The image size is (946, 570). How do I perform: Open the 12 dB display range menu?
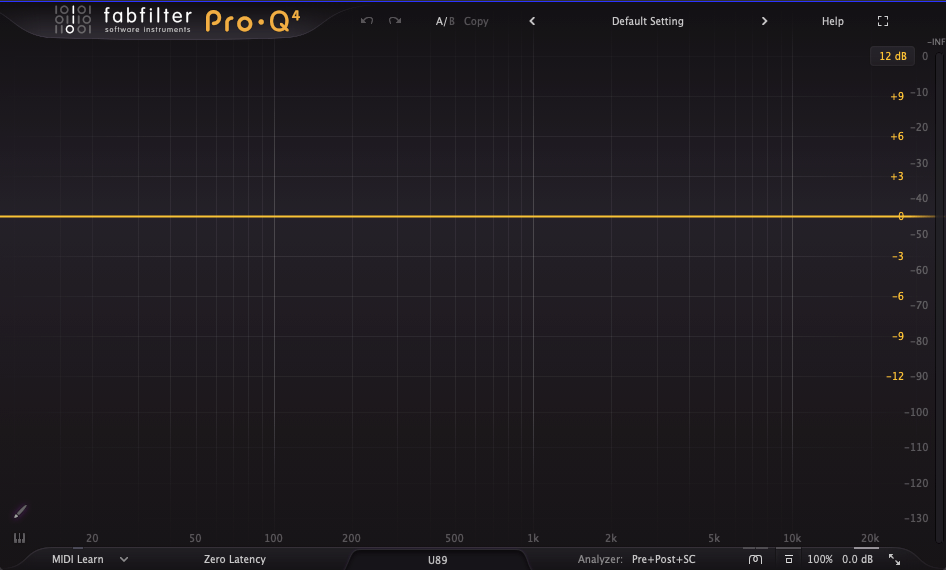coord(892,56)
